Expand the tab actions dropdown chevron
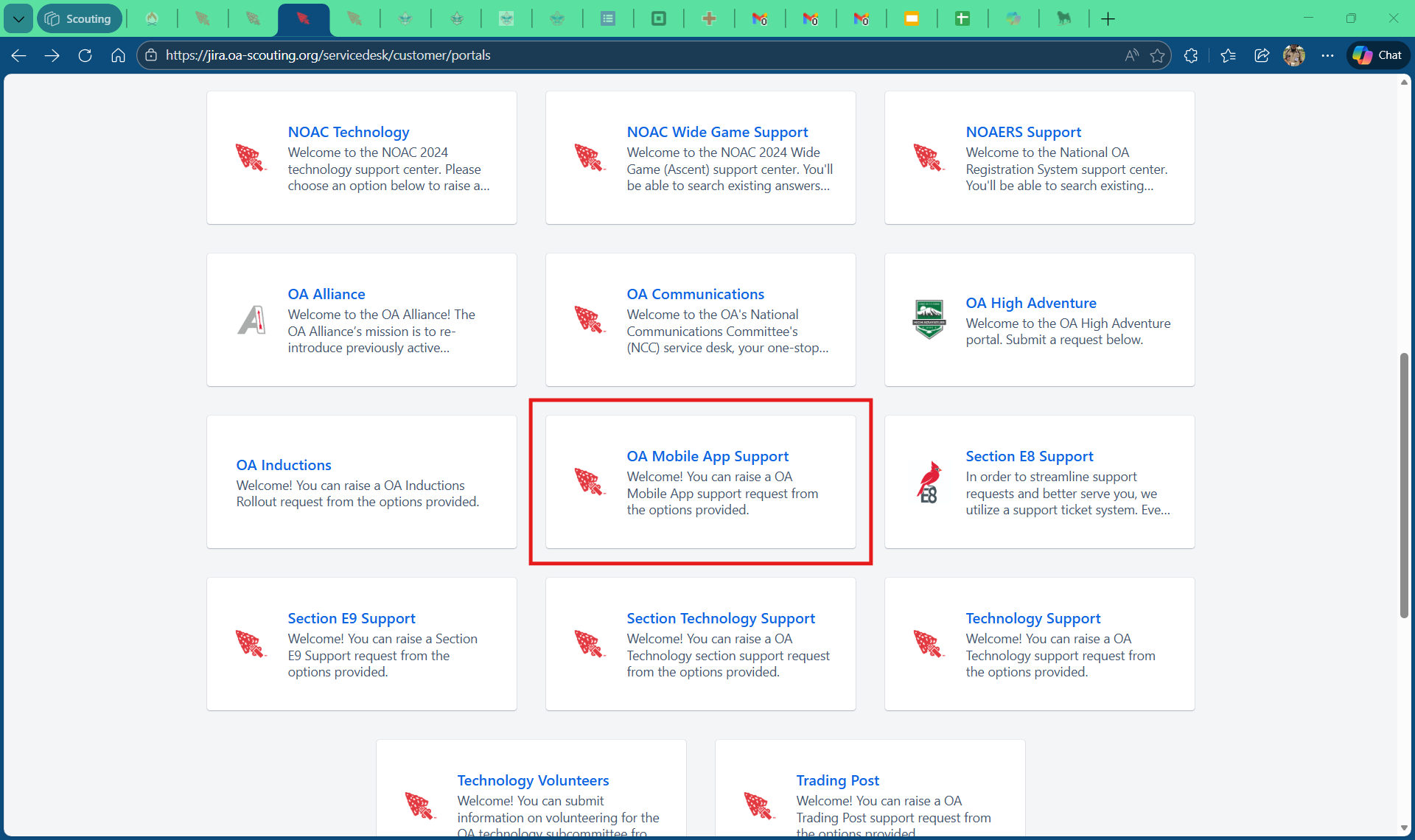The width and height of the screenshot is (1415, 840). [x=18, y=19]
